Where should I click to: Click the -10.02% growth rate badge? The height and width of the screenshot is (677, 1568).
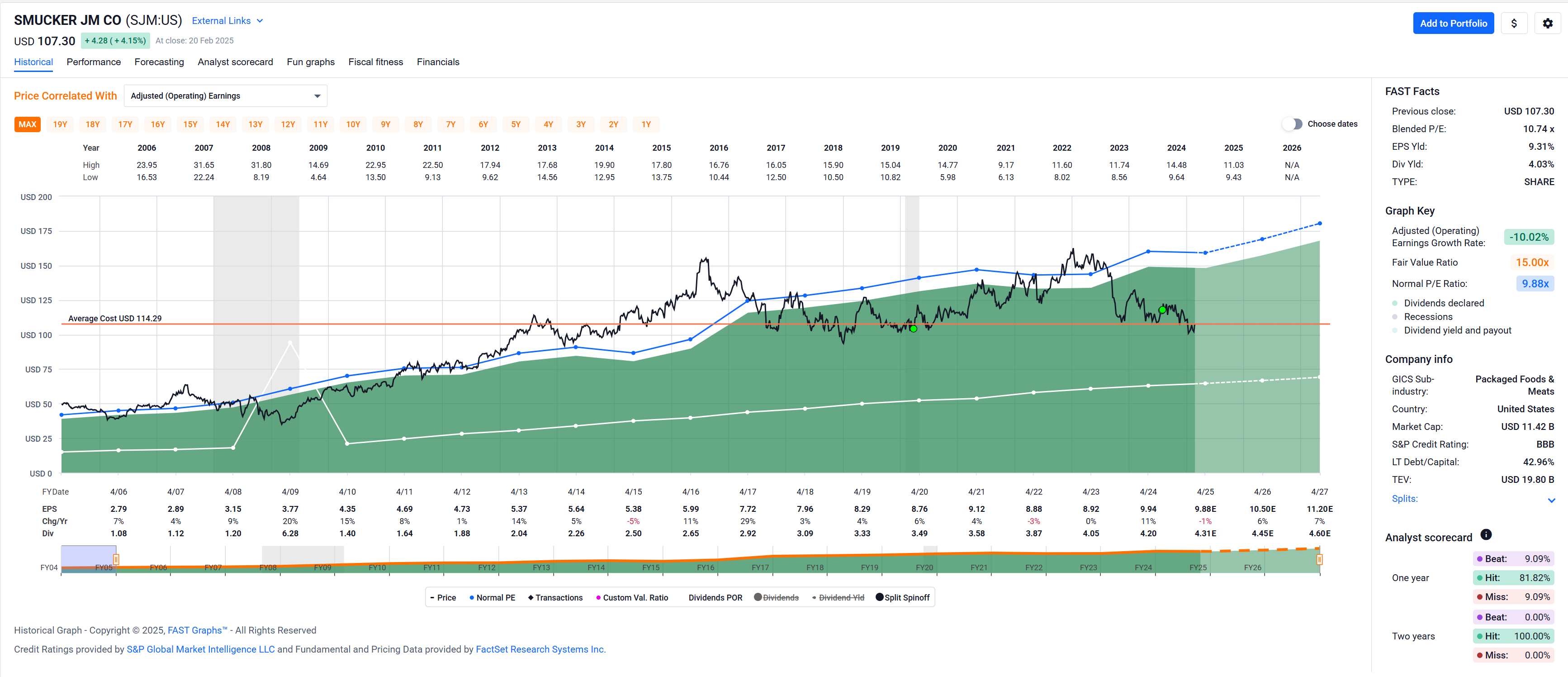click(1529, 237)
